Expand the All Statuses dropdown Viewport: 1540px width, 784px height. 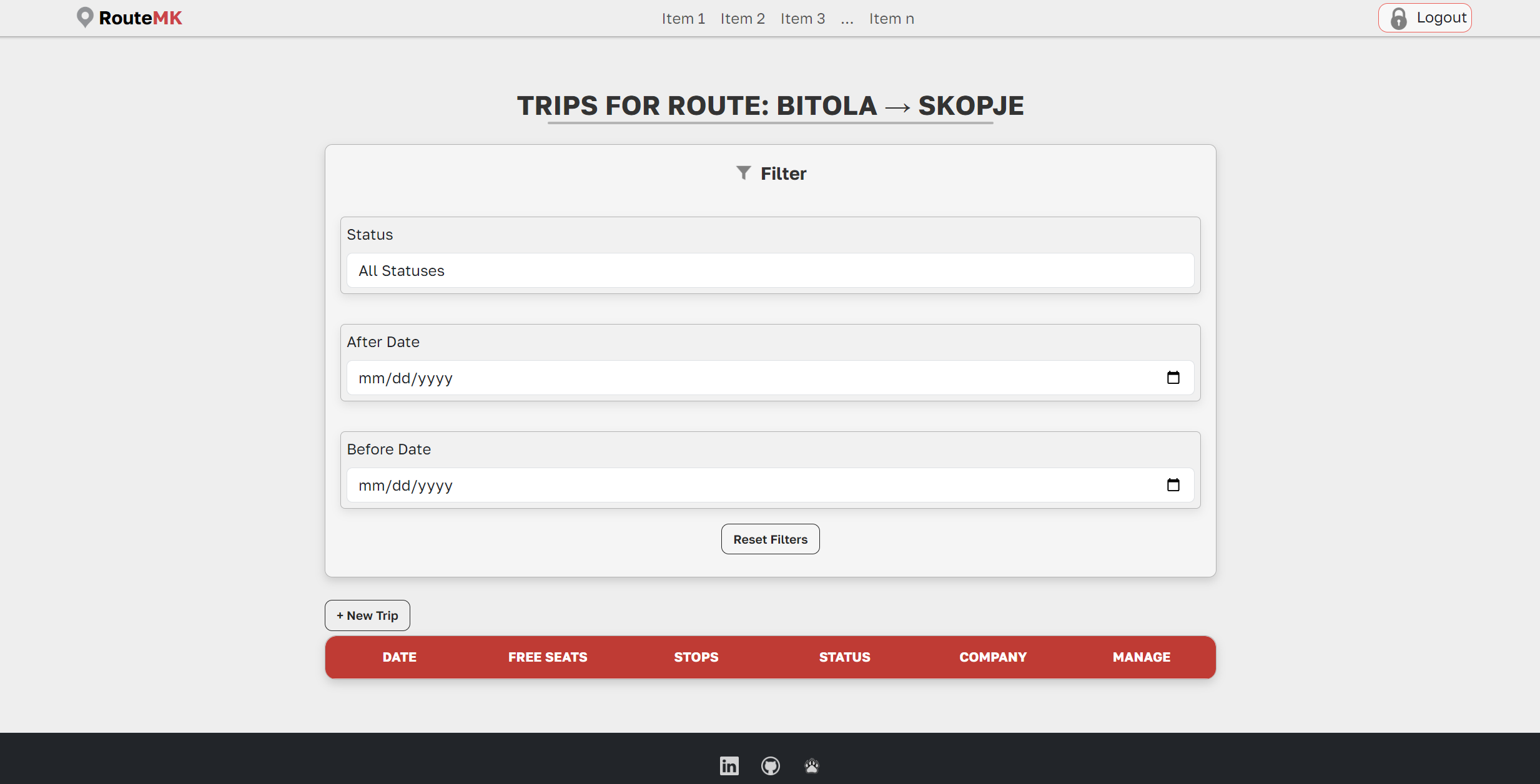(770, 270)
